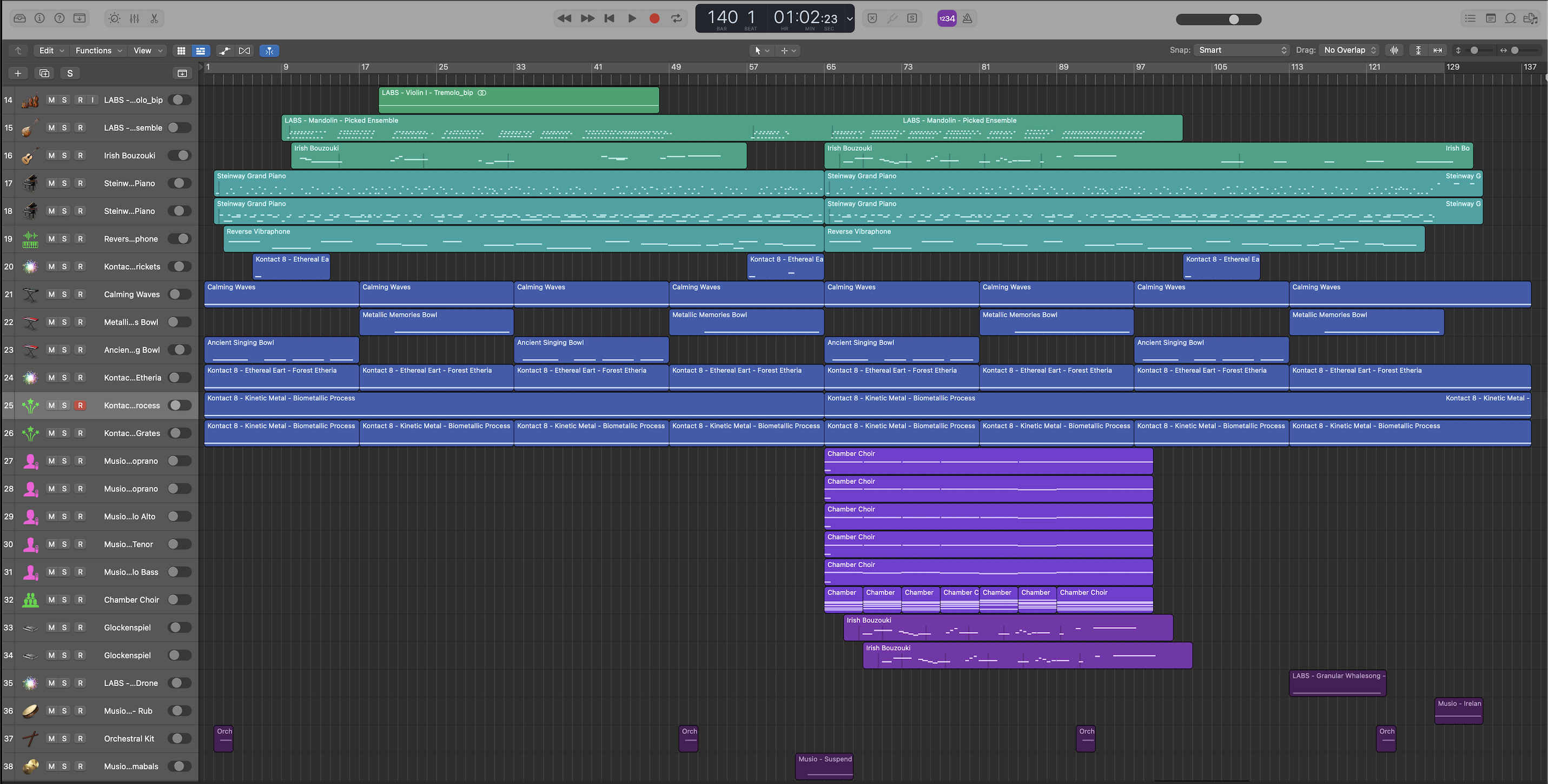Show the automation view
This screenshot has width=1548, height=784.
click(225, 50)
